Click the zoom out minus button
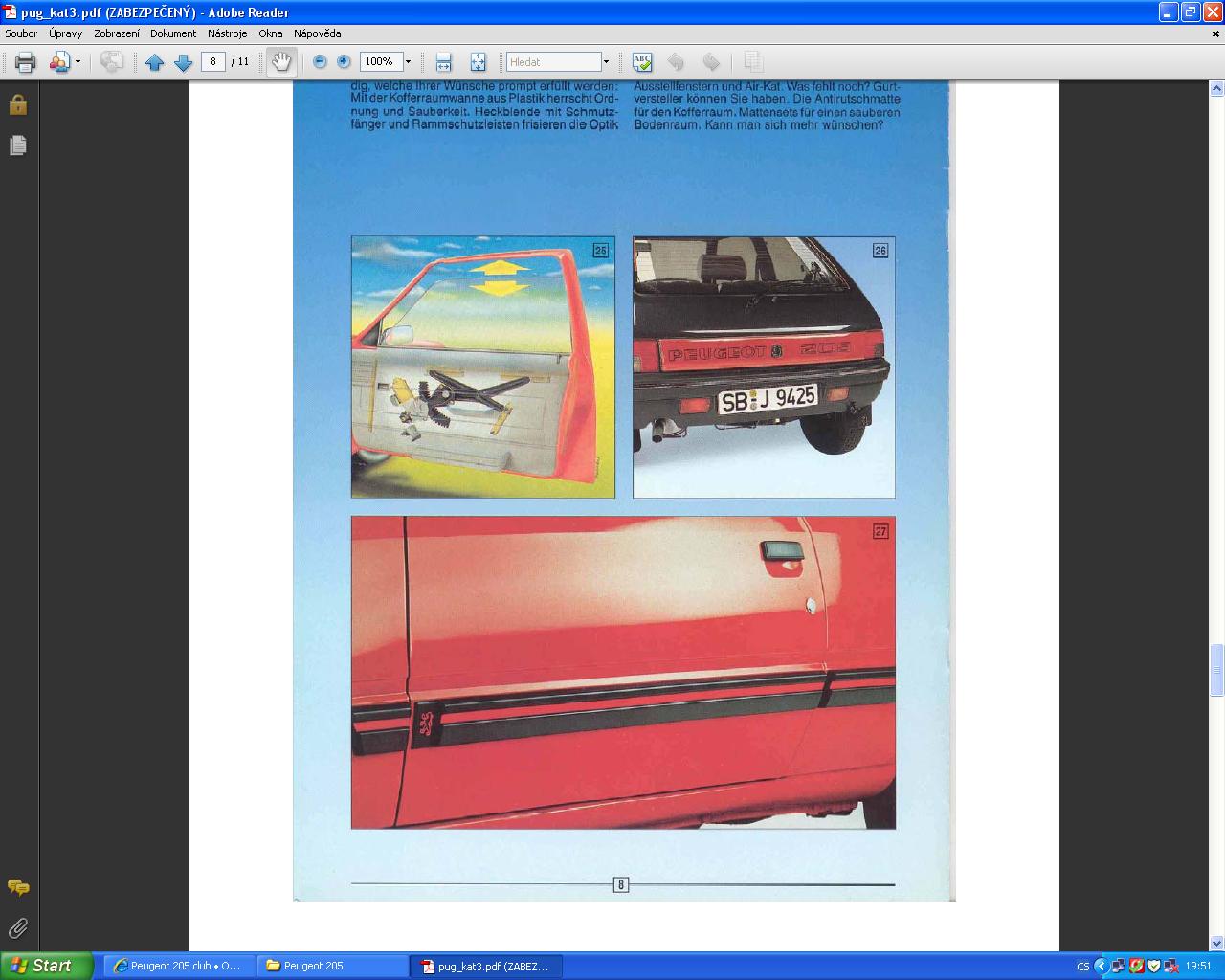 point(320,62)
